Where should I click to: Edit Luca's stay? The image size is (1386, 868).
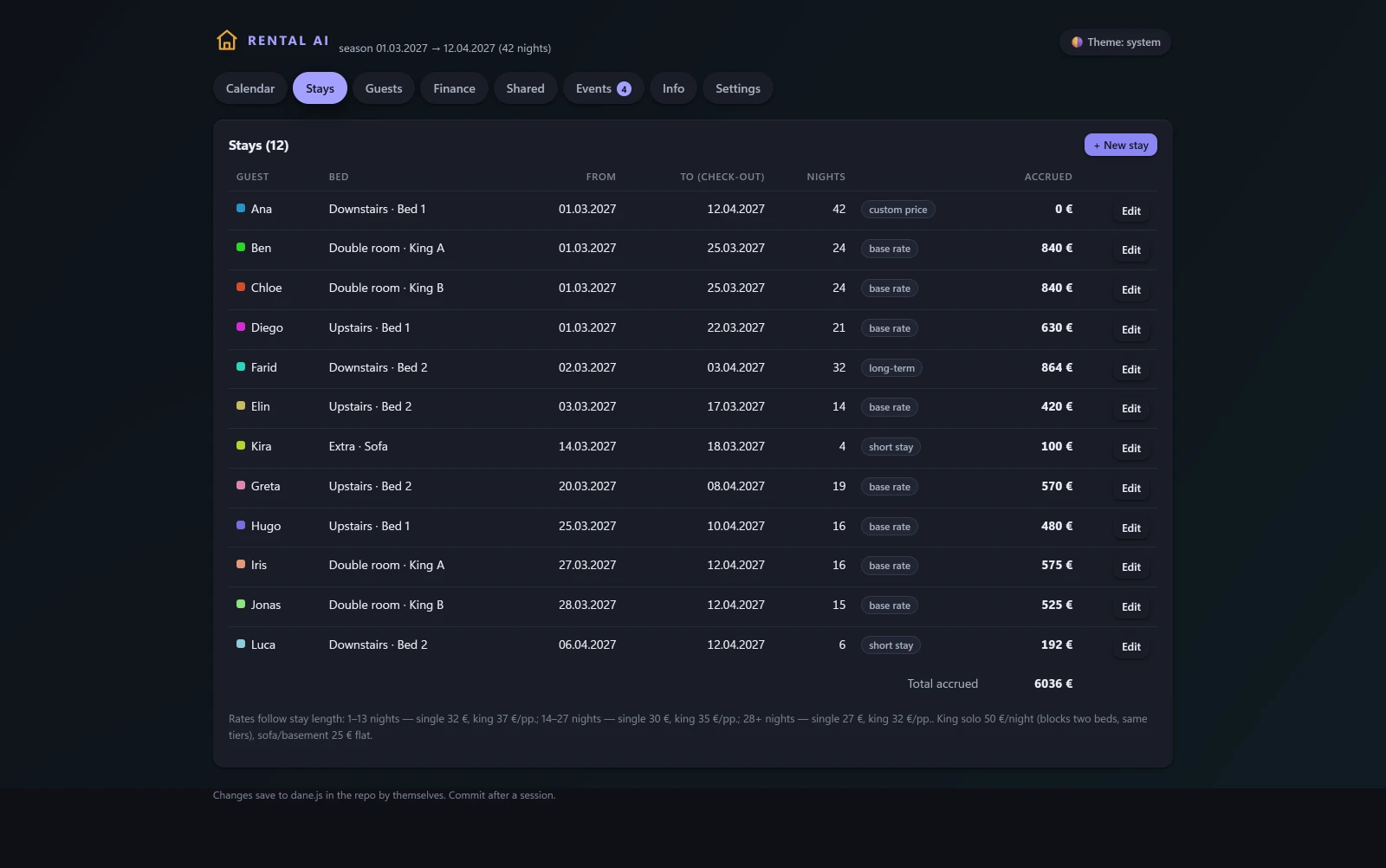point(1131,646)
